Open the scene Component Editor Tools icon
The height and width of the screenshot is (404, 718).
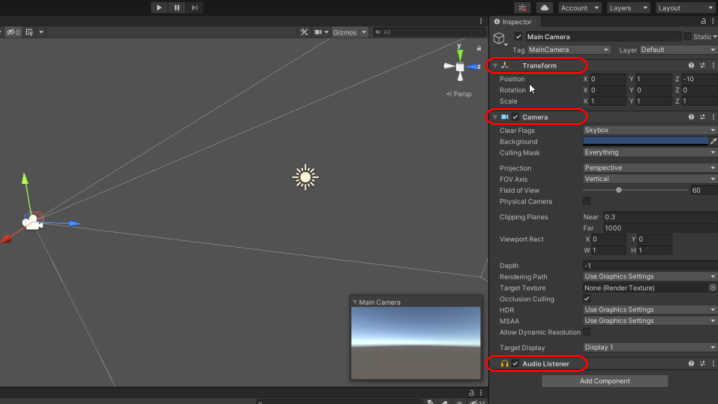(304, 32)
